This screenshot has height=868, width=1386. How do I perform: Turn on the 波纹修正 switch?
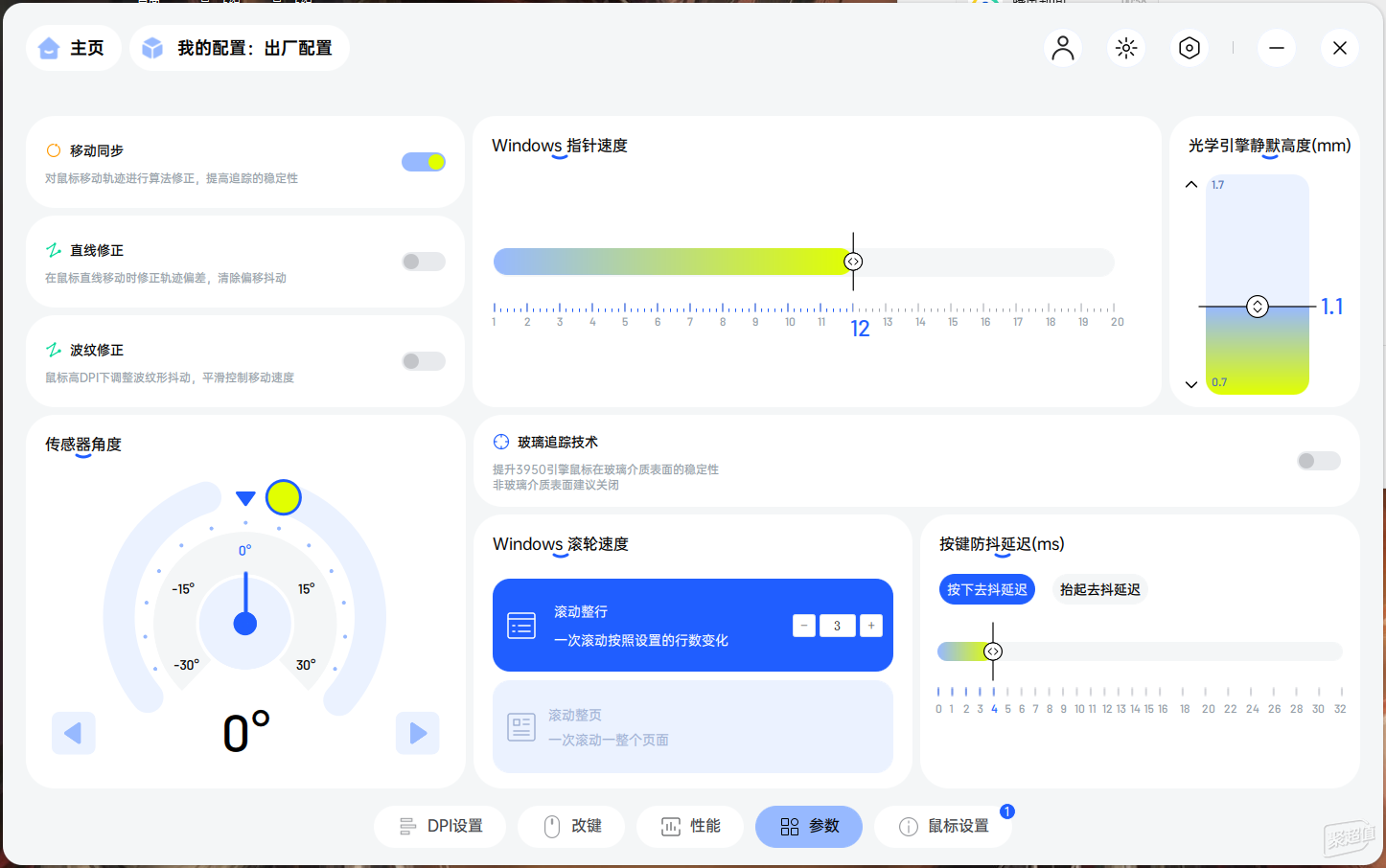click(424, 361)
